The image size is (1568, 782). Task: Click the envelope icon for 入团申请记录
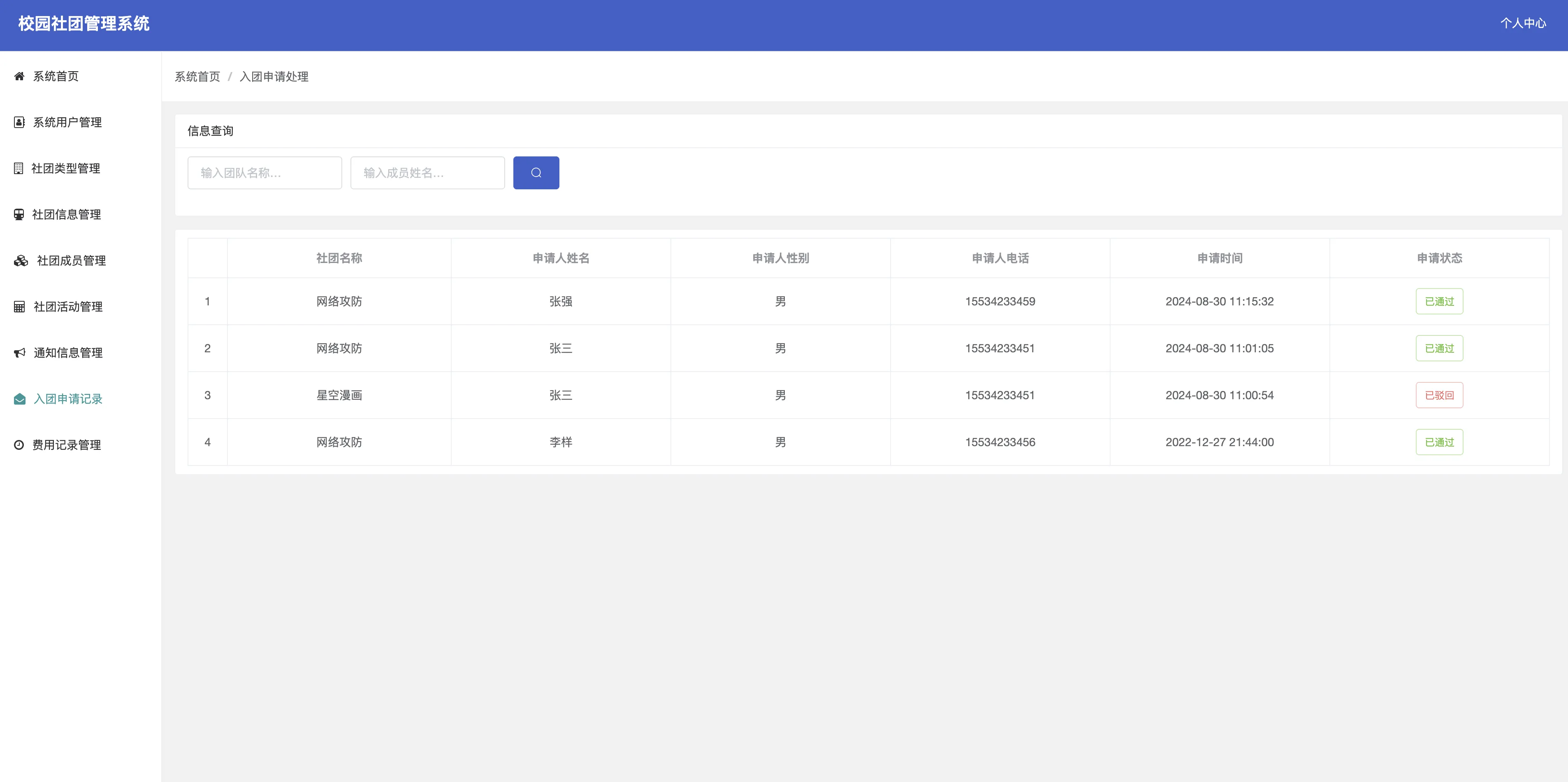click(x=19, y=399)
